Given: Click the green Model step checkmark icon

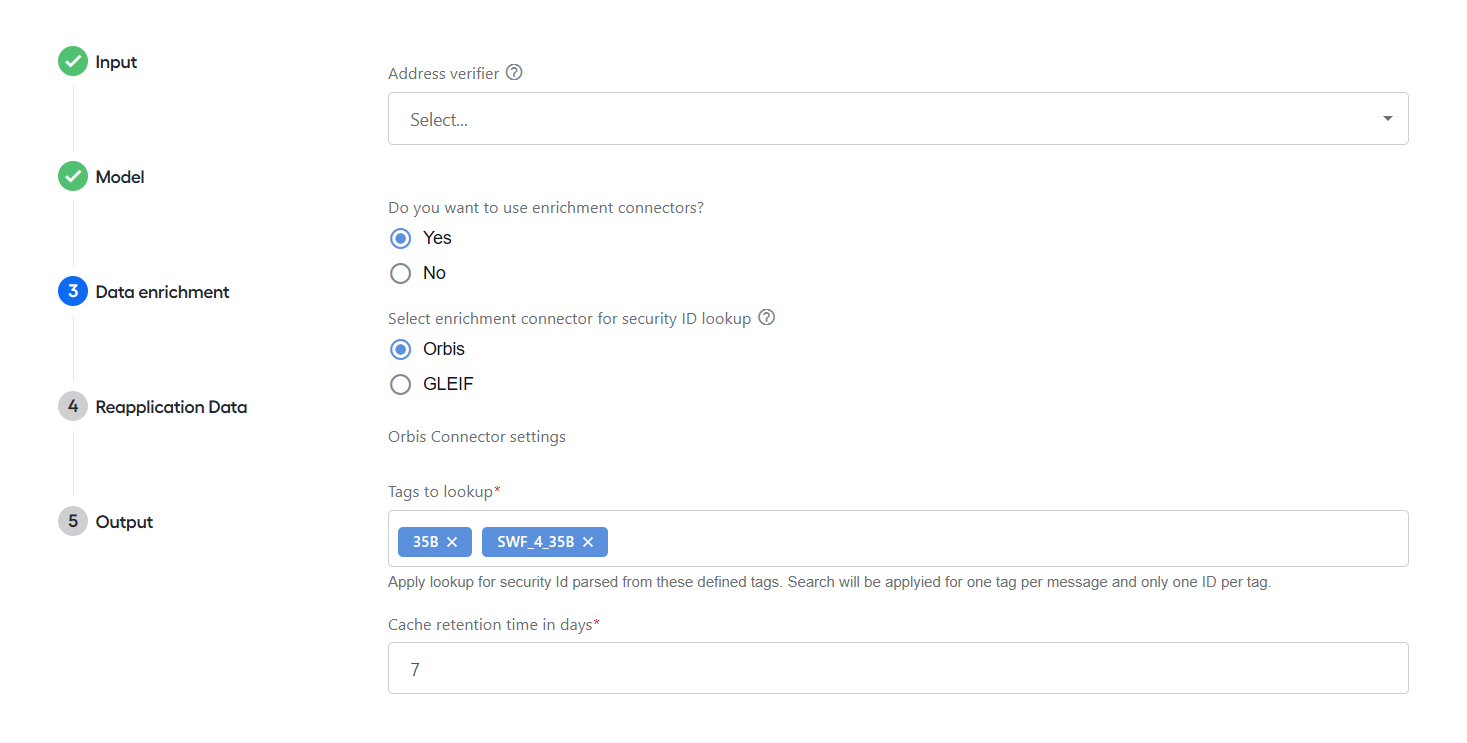Looking at the screenshot, I should click(73, 177).
